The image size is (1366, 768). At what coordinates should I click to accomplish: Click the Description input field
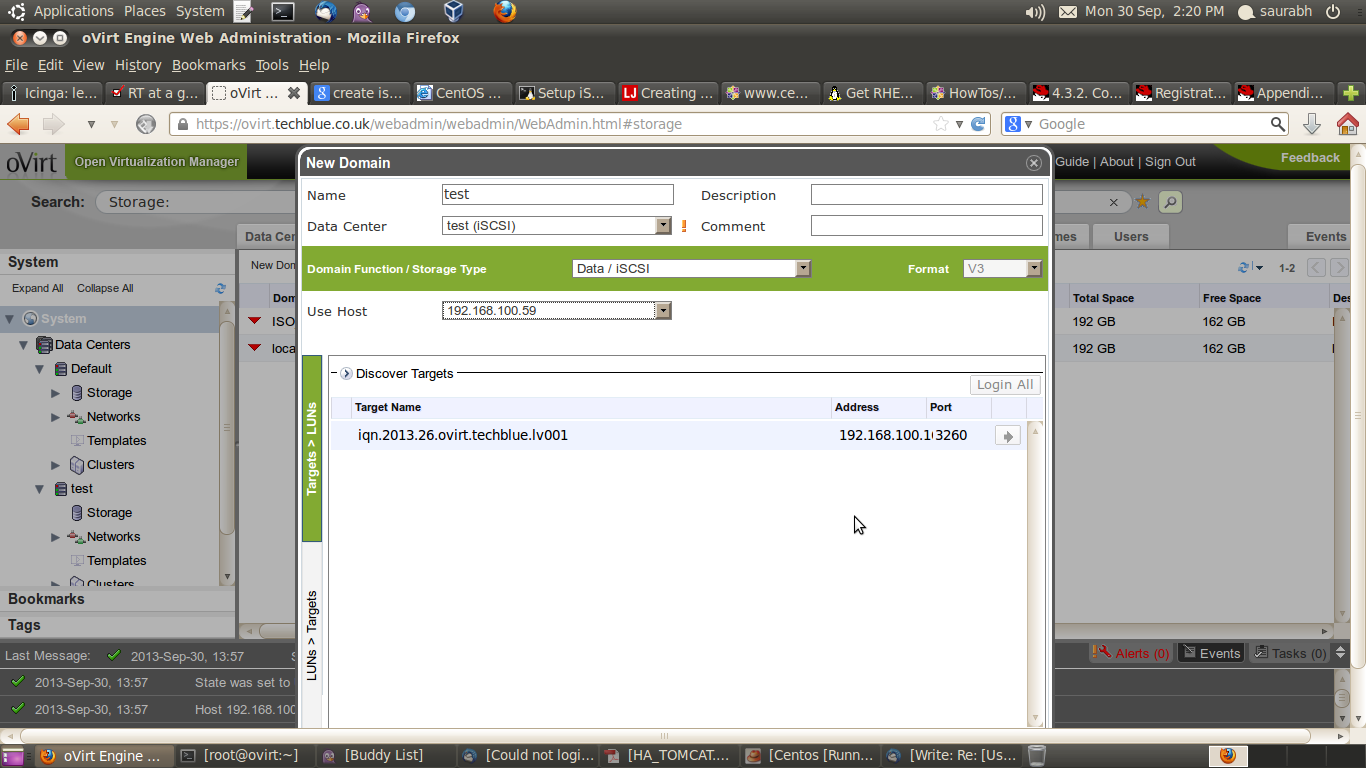pos(926,195)
